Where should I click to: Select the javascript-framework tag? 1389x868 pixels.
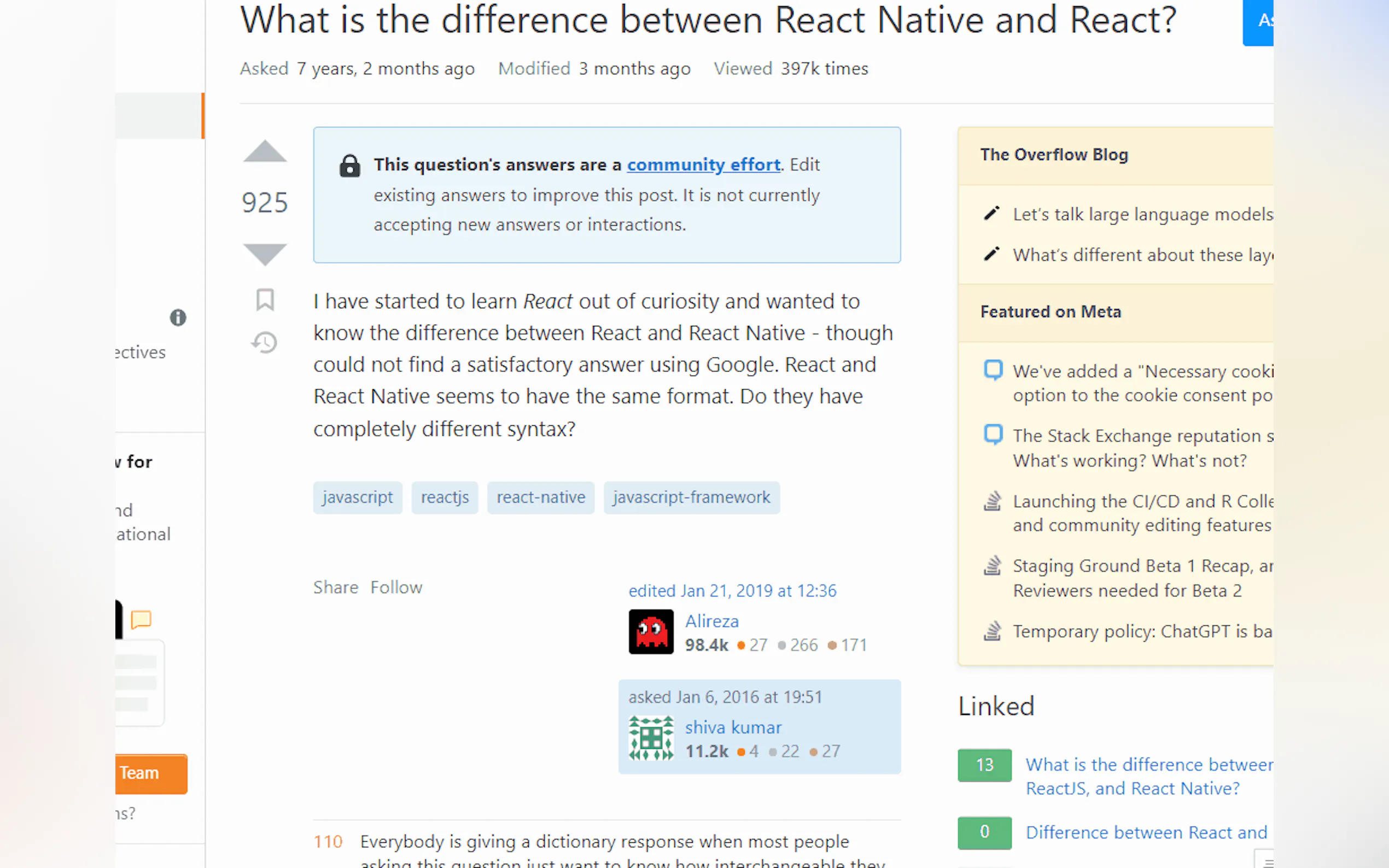pyautogui.click(x=691, y=497)
